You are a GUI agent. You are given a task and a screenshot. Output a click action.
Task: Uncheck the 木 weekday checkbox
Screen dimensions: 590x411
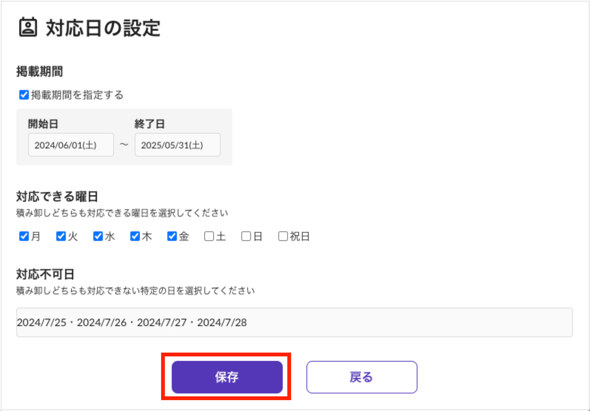point(135,236)
